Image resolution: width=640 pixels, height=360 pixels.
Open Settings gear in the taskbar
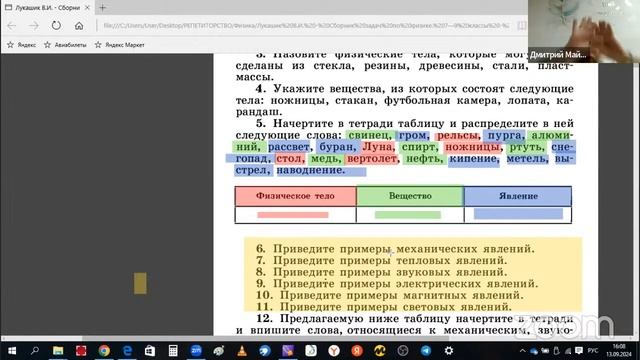coord(449,351)
